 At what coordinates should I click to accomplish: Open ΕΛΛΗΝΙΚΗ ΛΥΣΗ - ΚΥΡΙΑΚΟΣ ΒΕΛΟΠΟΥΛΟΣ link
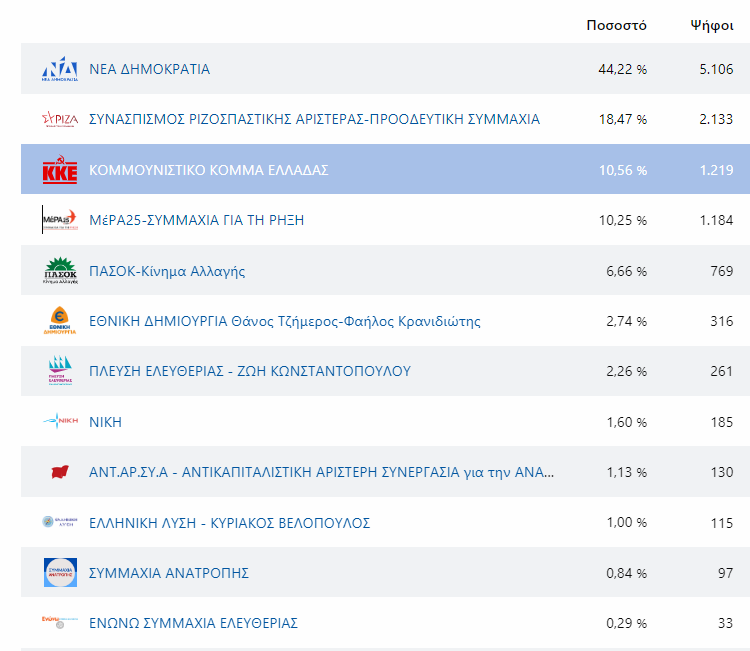point(230,522)
